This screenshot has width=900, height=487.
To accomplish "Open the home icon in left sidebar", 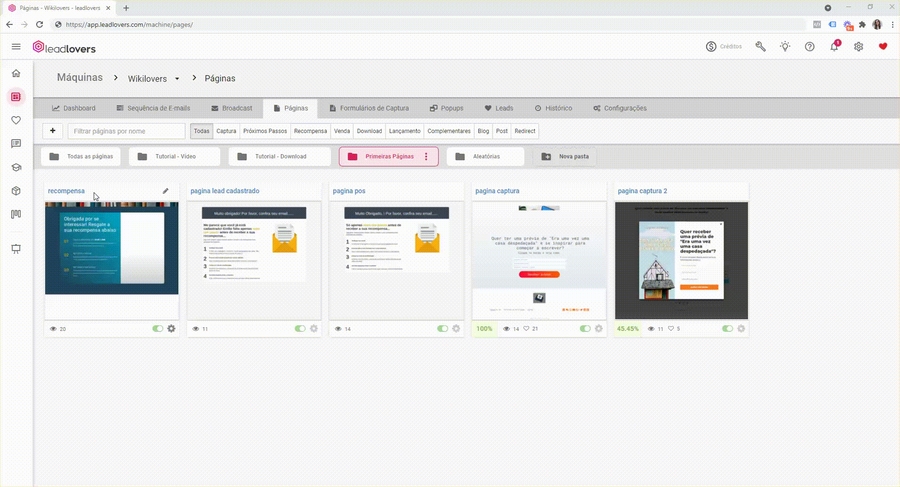I will click(15, 73).
